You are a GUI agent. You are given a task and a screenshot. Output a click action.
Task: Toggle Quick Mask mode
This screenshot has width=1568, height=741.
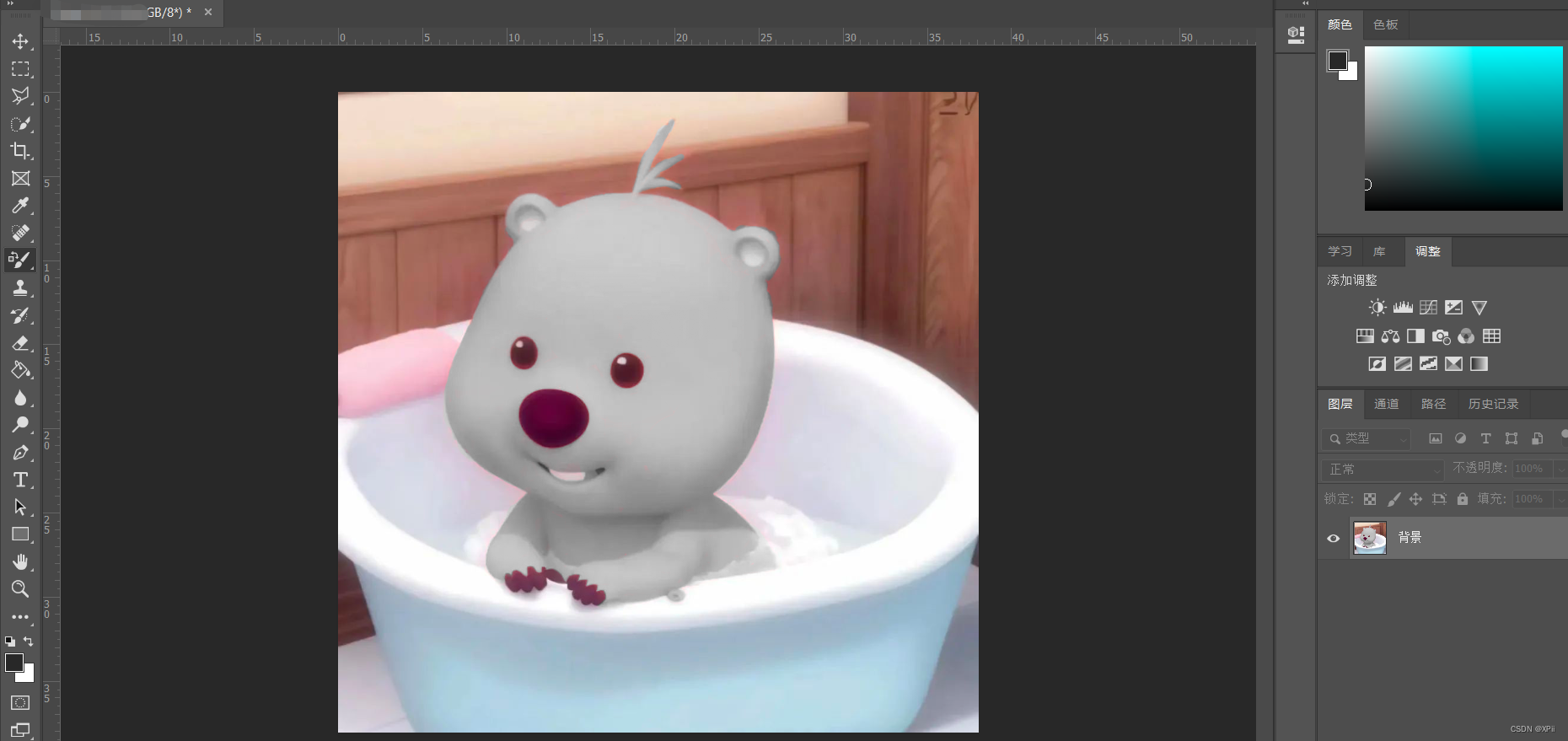click(x=20, y=703)
